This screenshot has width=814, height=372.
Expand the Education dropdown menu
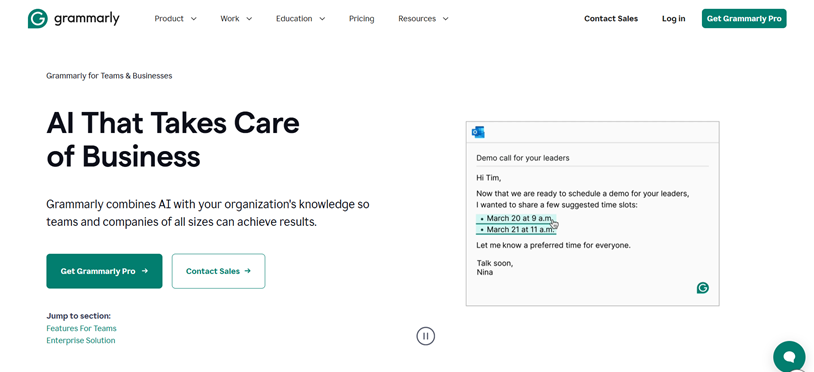[x=301, y=19]
